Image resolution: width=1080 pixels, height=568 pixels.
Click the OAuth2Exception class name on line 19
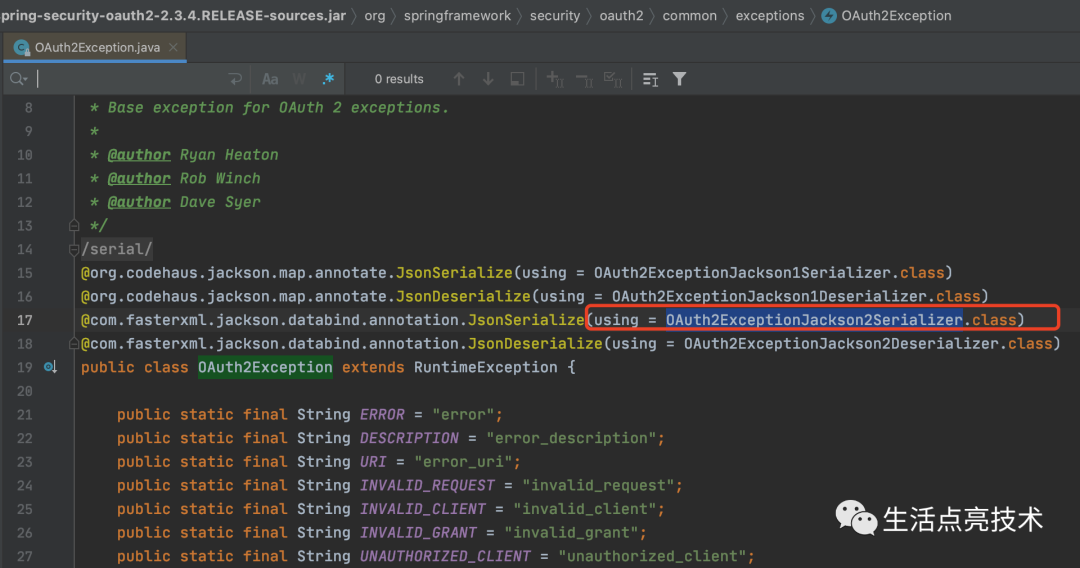(265, 367)
